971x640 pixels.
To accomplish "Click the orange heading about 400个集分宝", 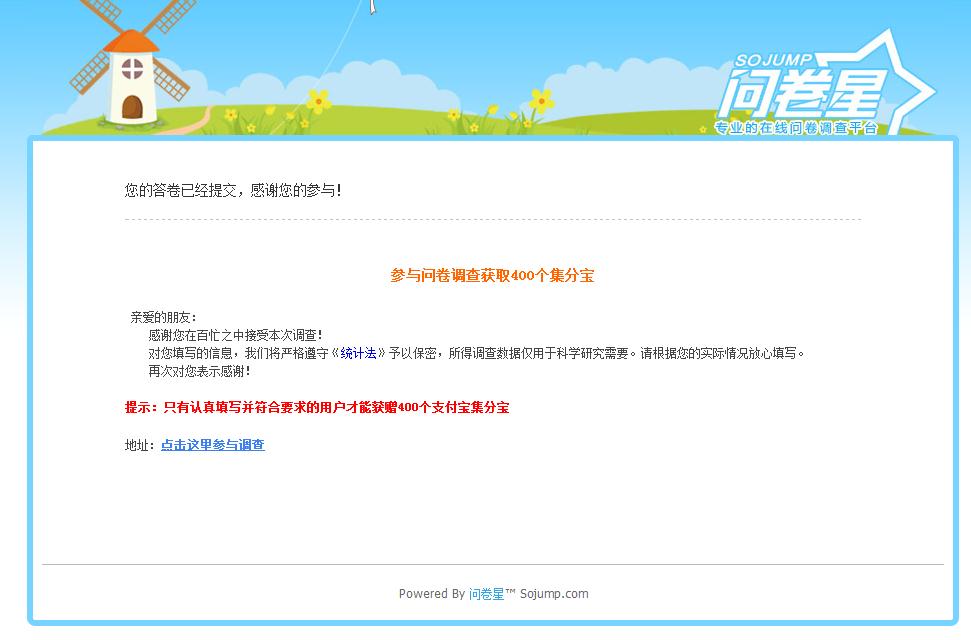I will (492, 276).
